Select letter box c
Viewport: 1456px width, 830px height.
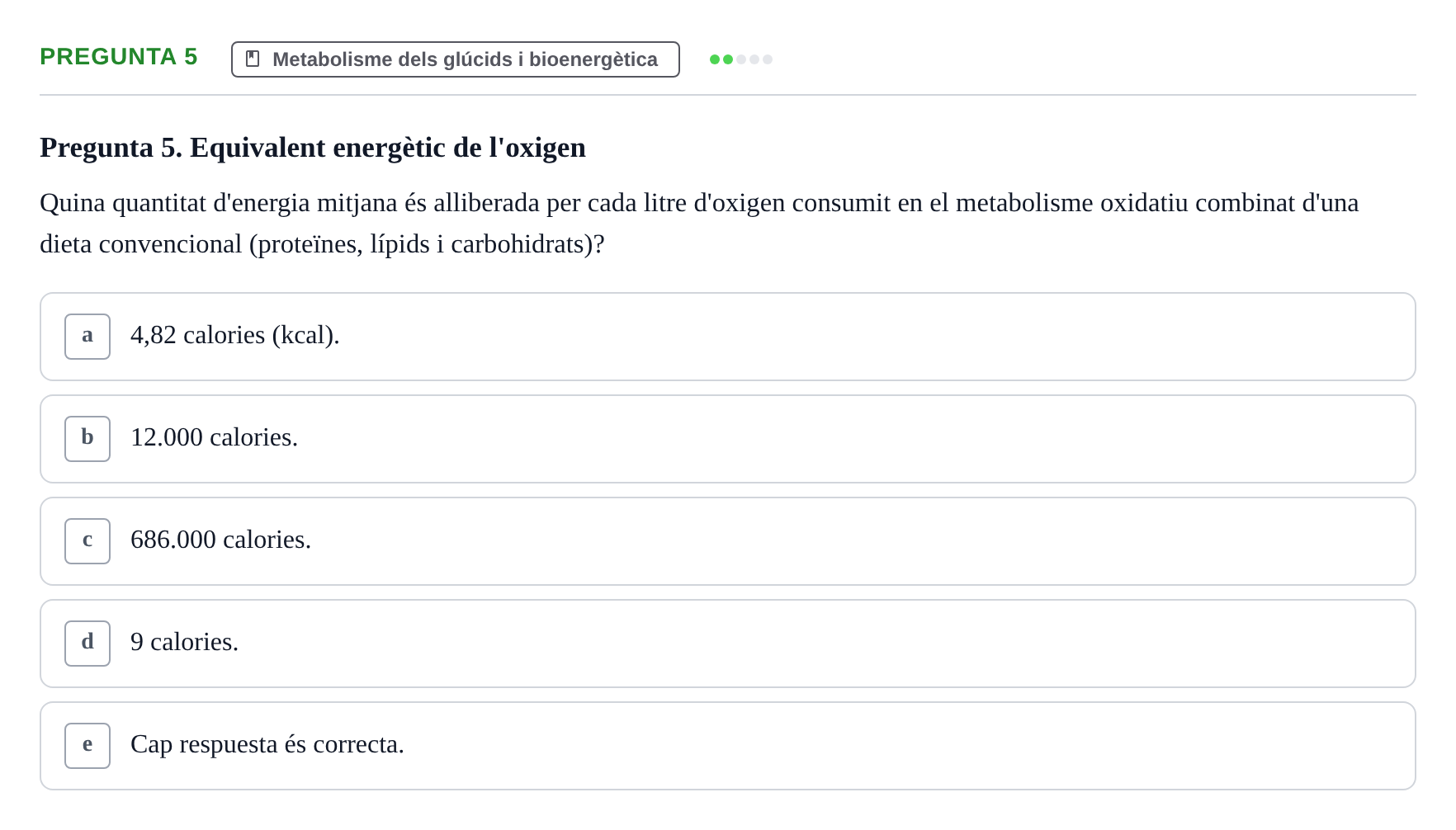pos(87,541)
